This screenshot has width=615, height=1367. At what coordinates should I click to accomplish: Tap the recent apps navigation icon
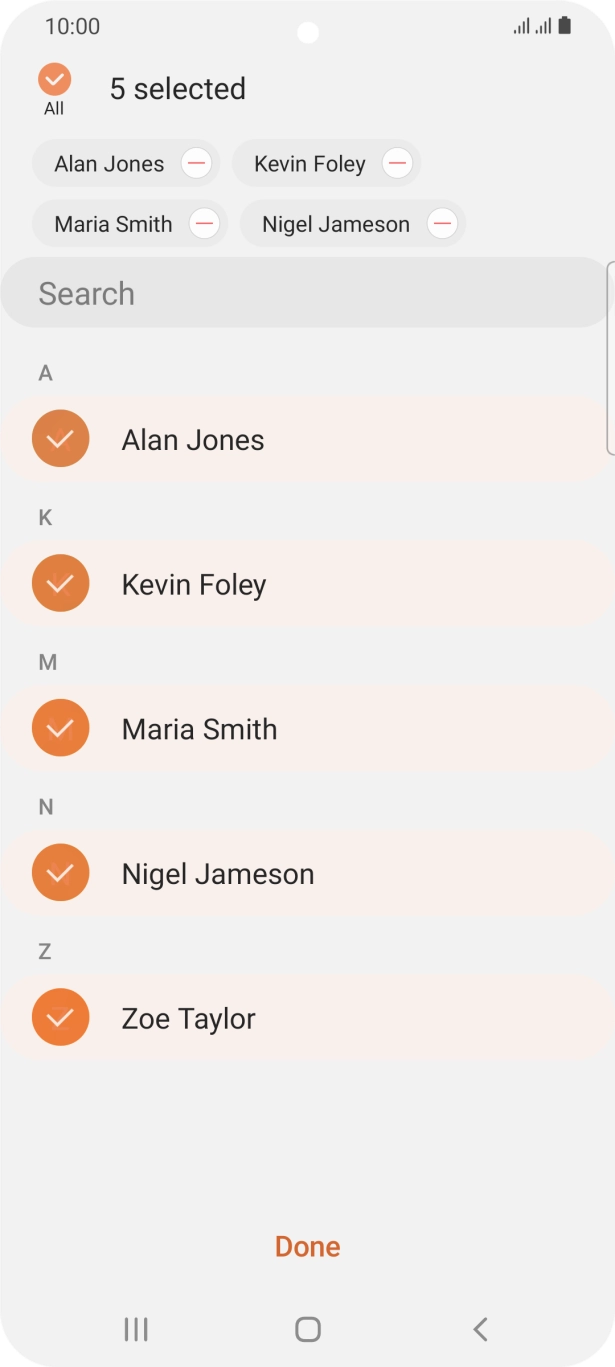tap(136, 1329)
